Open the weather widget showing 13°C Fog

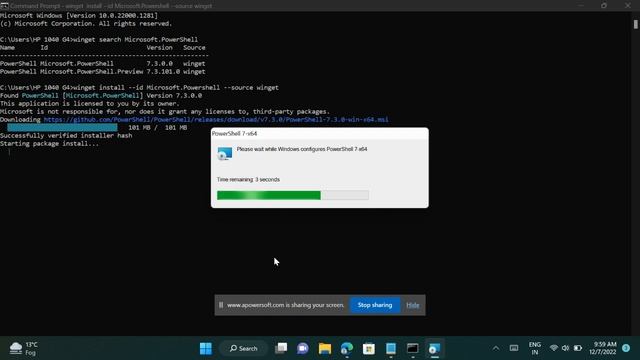point(24,348)
